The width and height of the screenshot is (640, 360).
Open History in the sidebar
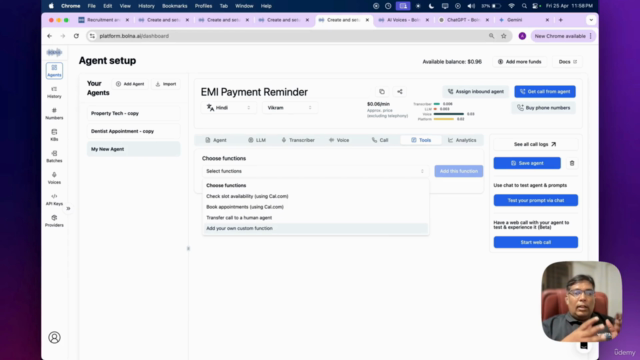pyautogui.click(x=54, y=92)
